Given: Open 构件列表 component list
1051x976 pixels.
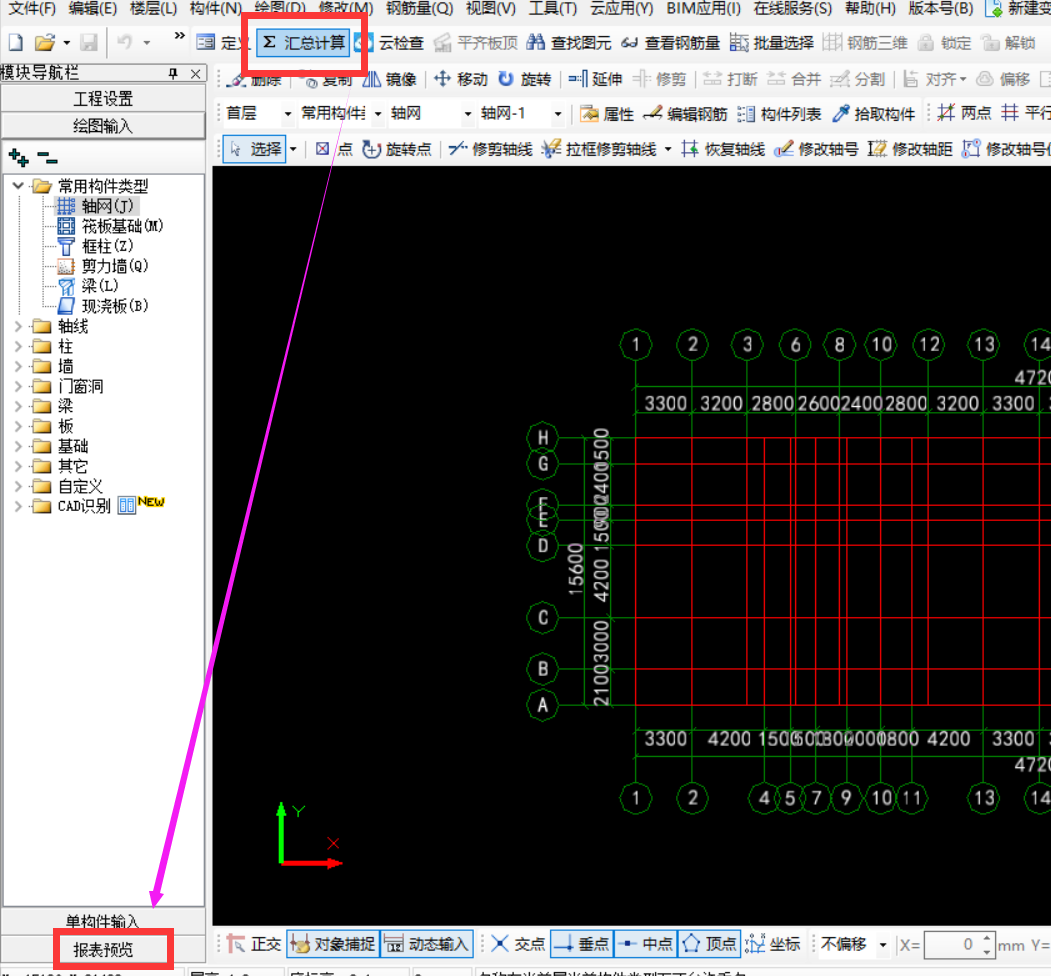Looking at the screenshot, I should pos(780,113).
